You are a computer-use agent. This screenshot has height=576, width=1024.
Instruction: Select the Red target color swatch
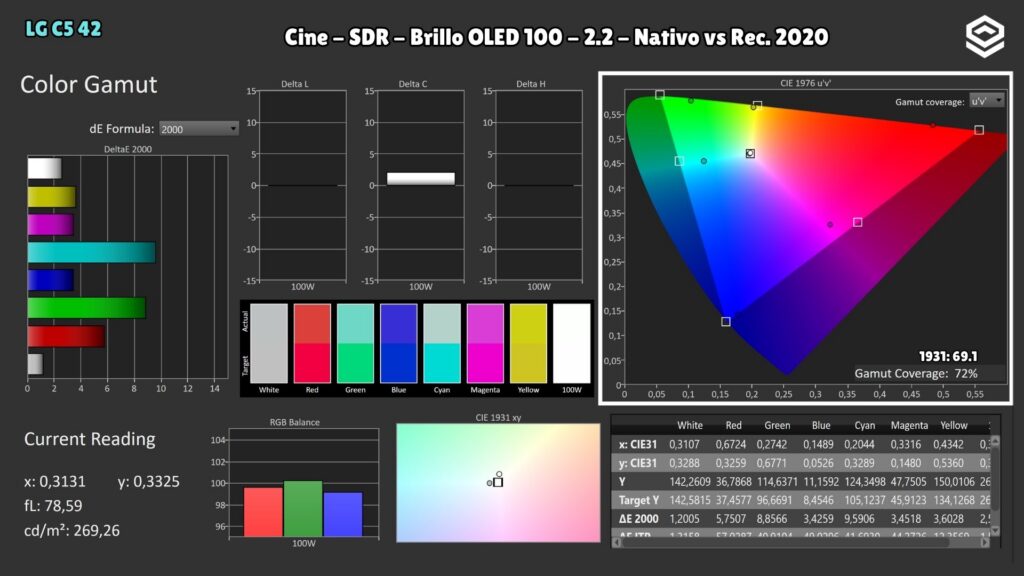(312, 363)
